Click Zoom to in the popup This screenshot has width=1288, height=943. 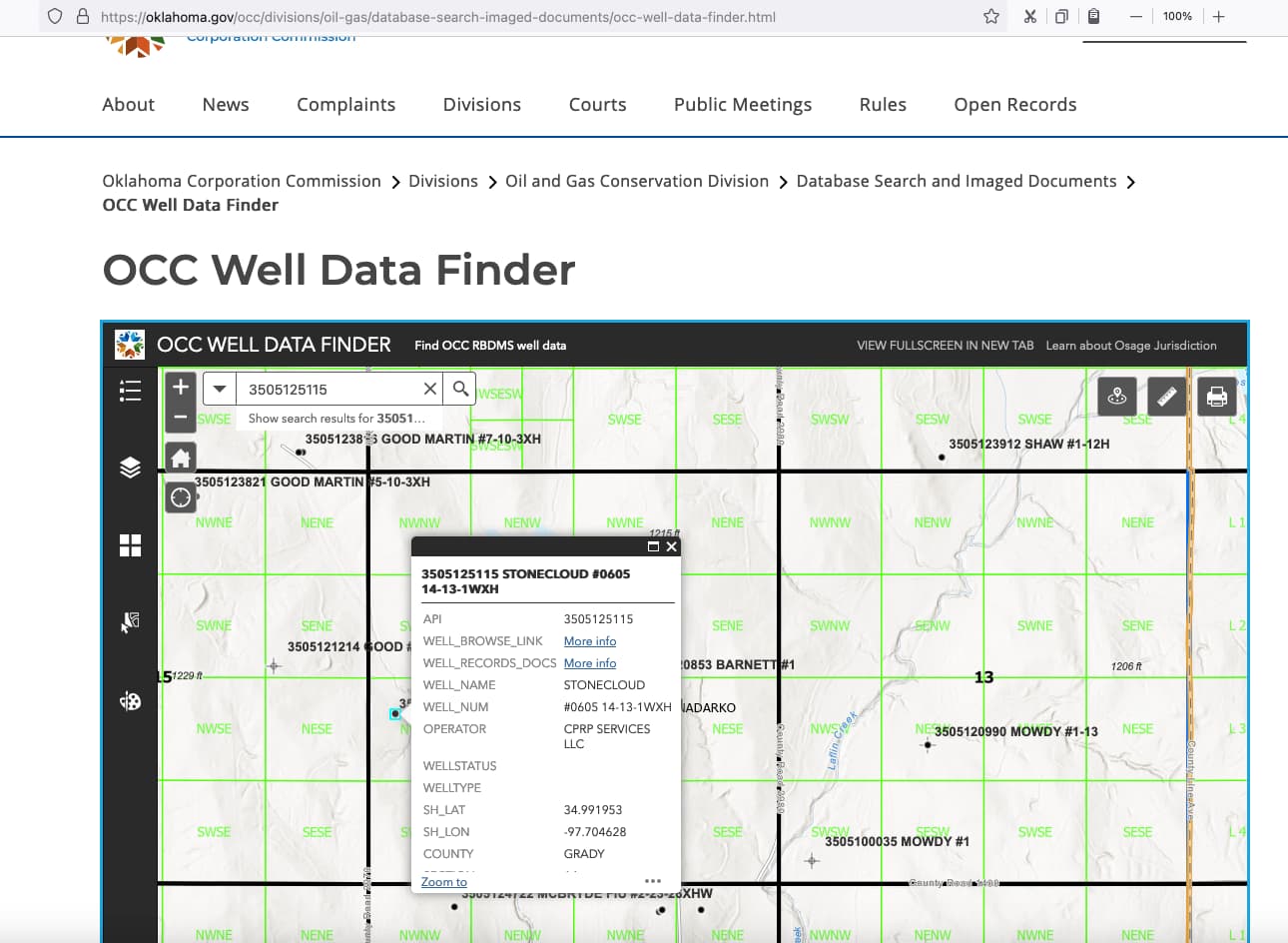pyautogui.click(x=444, y=881)
